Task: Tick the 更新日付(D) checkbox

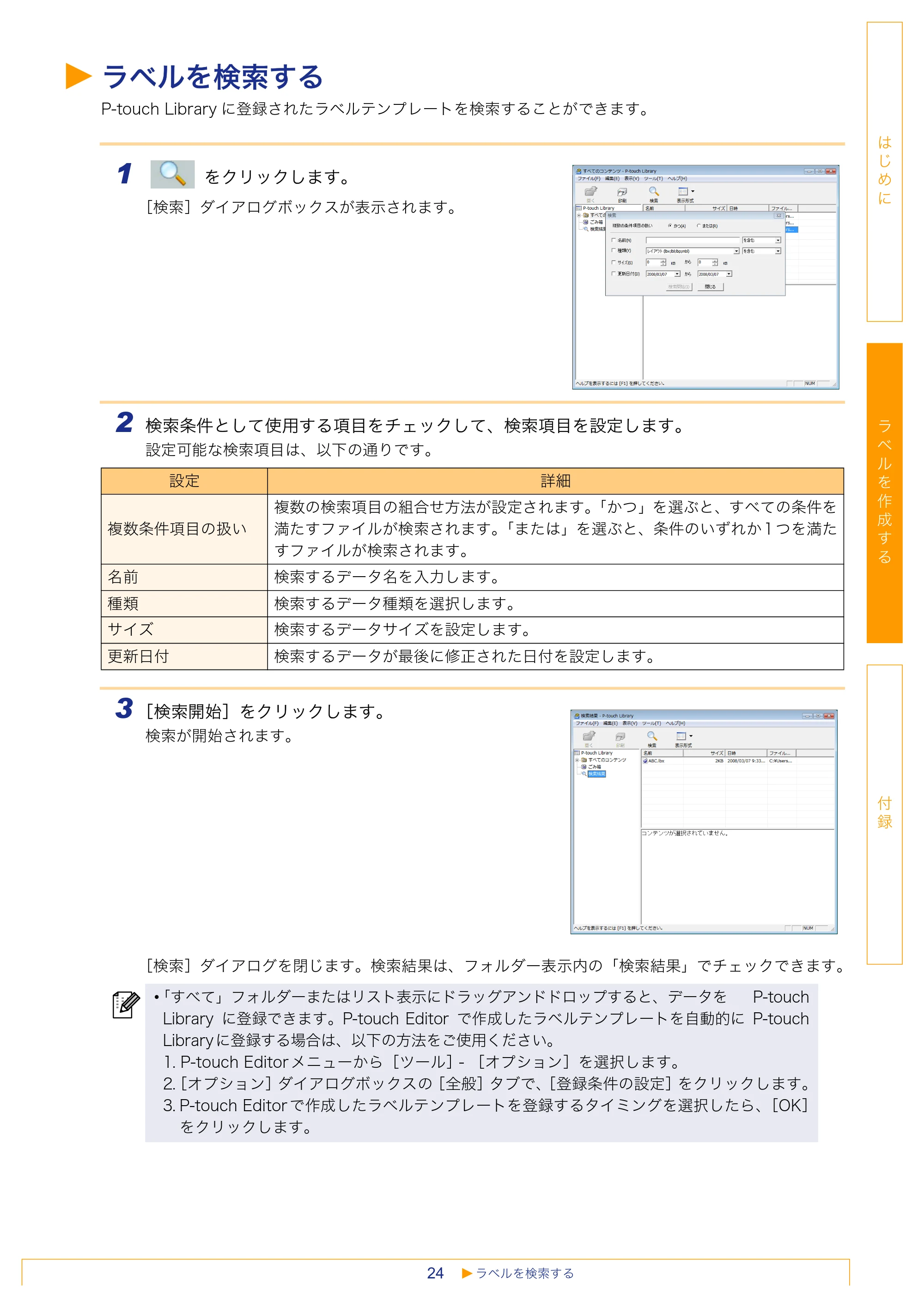Action: [614, 274]
